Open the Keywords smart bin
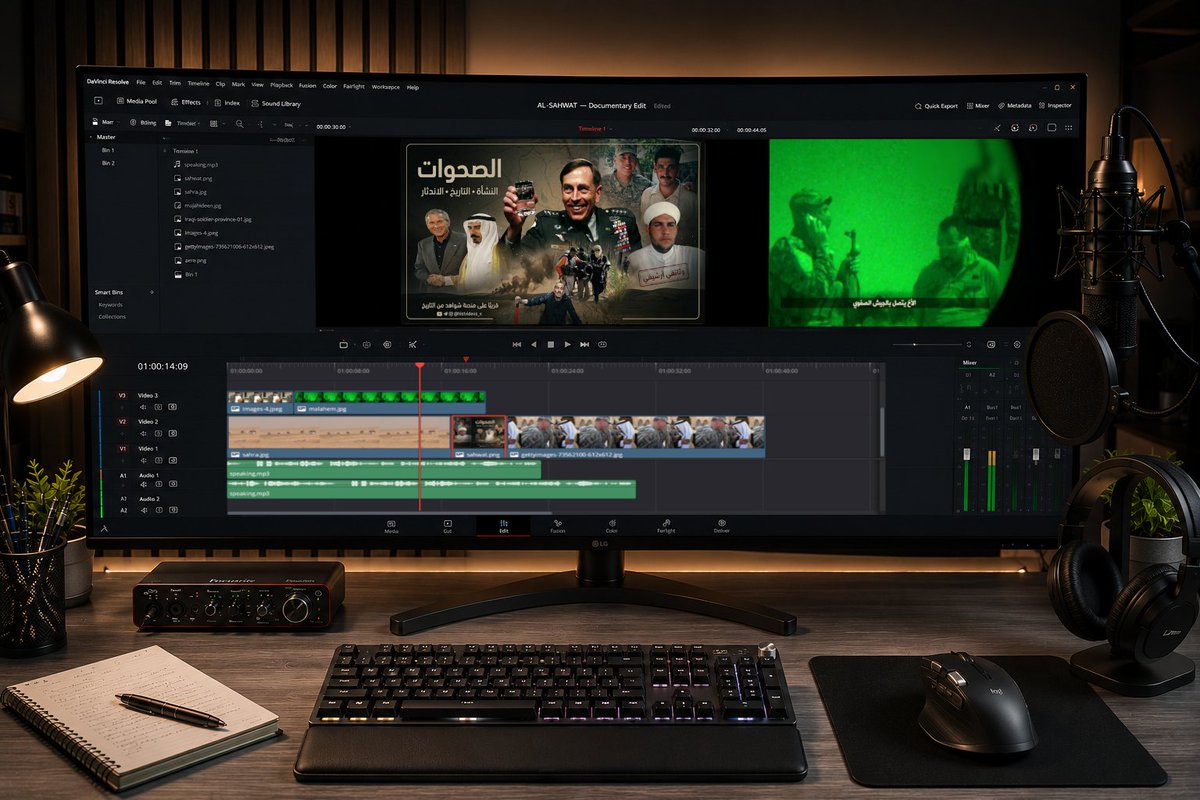This screenshot has width=1200, height=800. coord(111,305)
